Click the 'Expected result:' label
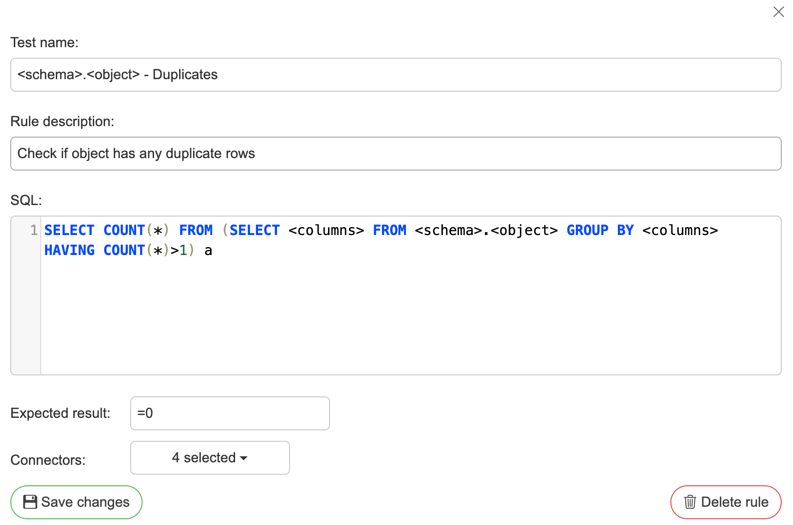 coord(60,413)
